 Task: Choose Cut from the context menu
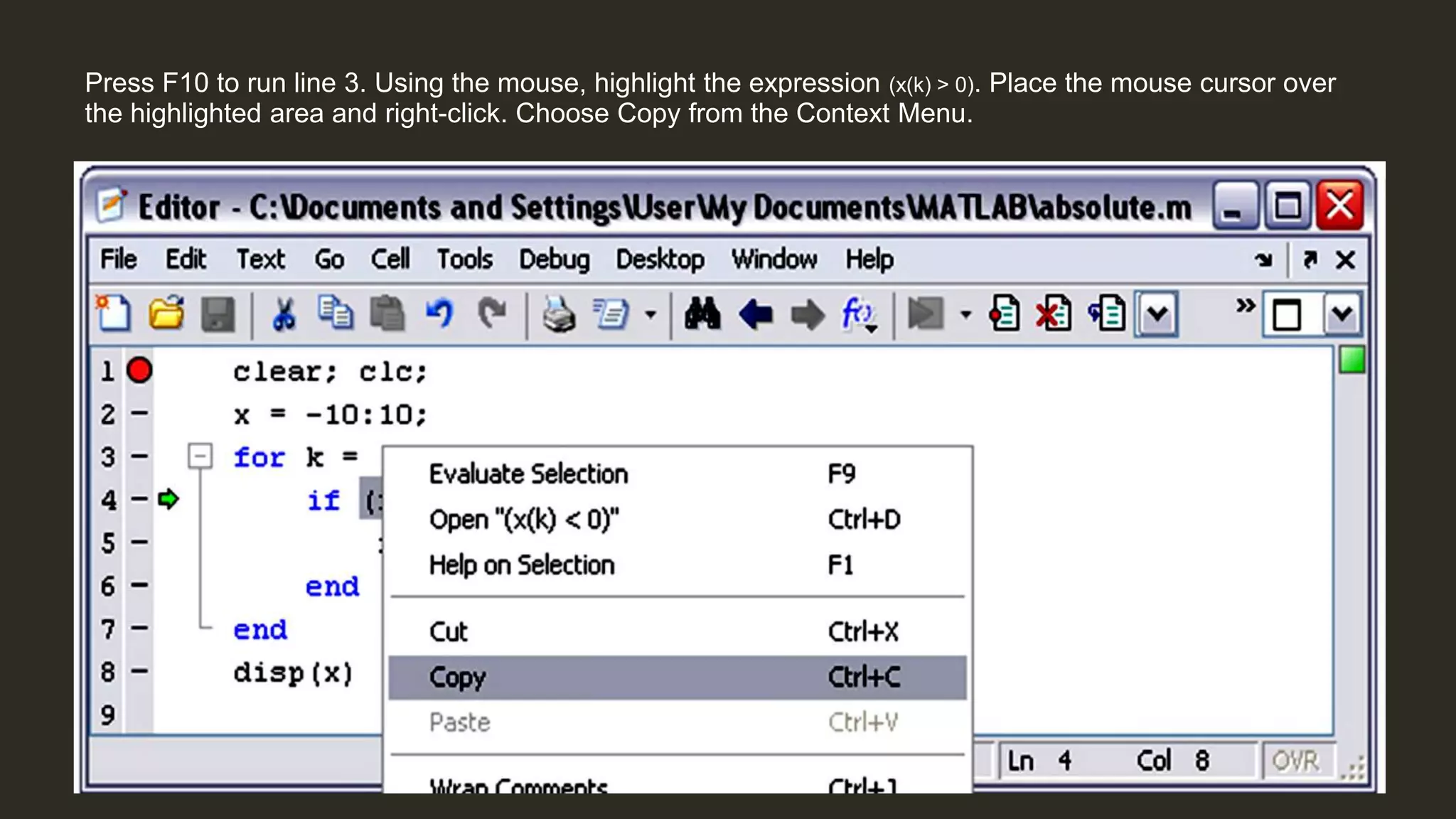678,632
